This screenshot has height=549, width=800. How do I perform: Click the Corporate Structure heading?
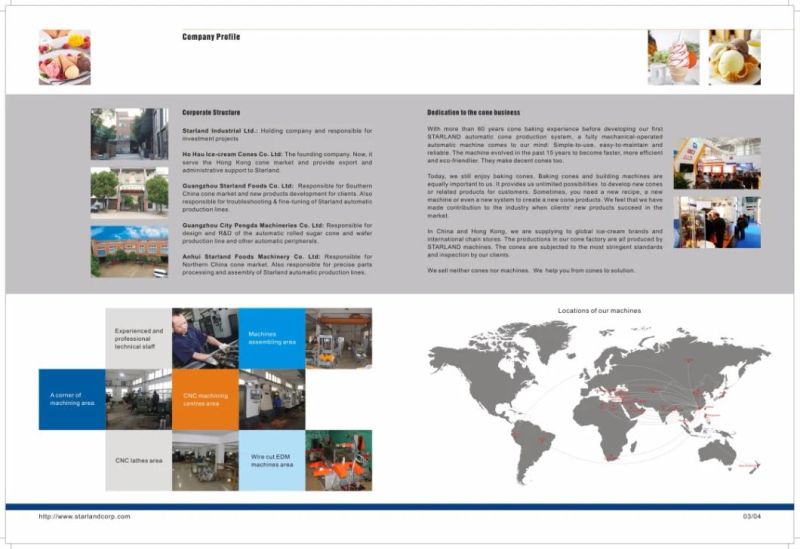click(x=211, y=112)
